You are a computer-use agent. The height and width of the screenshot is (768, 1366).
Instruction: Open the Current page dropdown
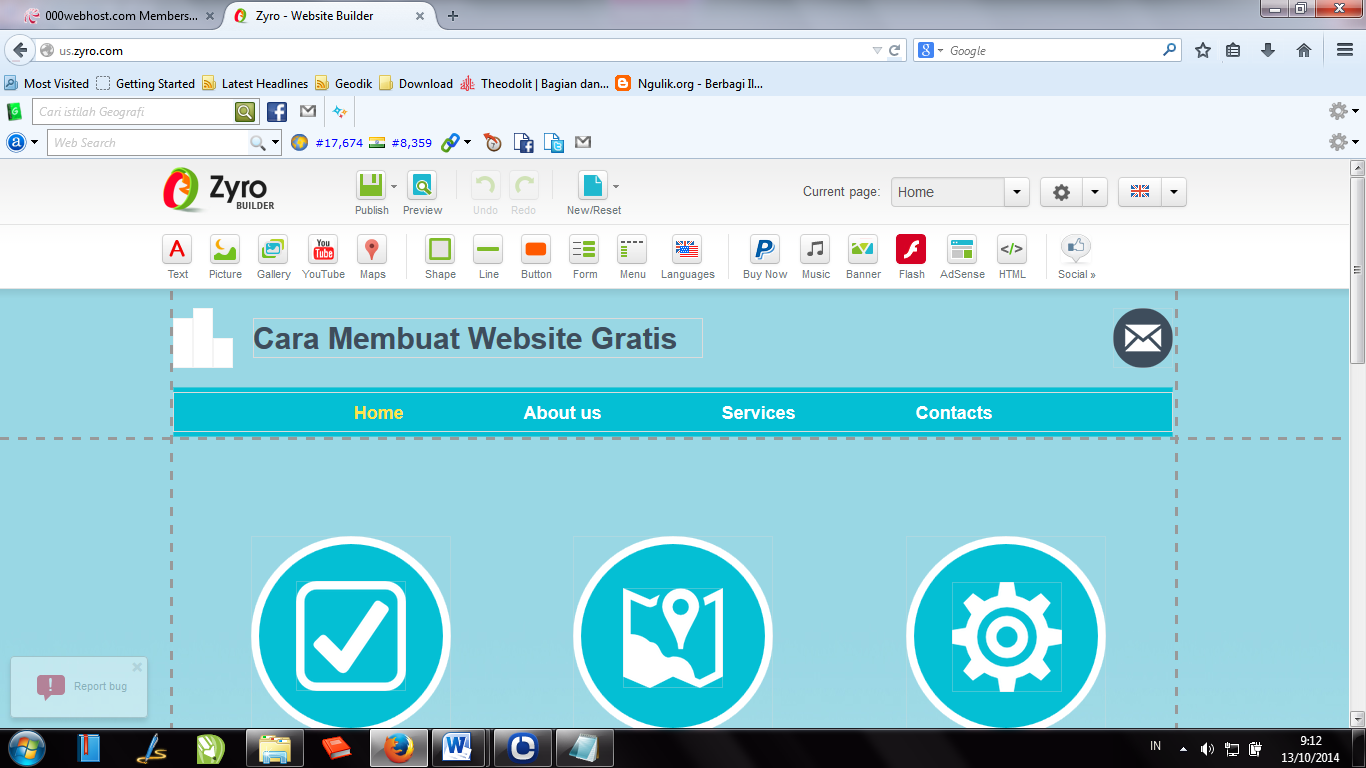[x=1017, y=191]
